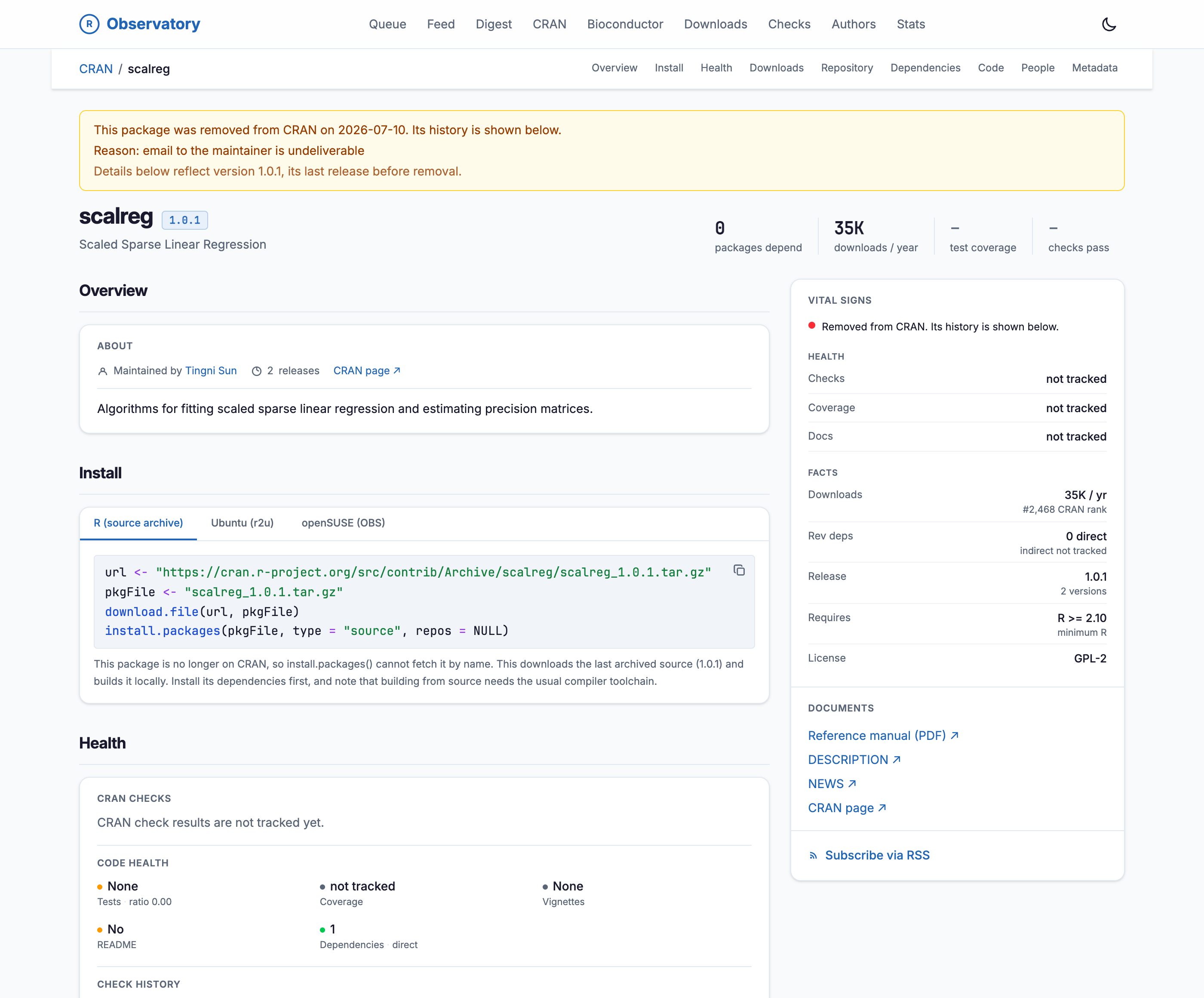Click the RSS feed icon

pyautogui.click(x=813, y=855)
